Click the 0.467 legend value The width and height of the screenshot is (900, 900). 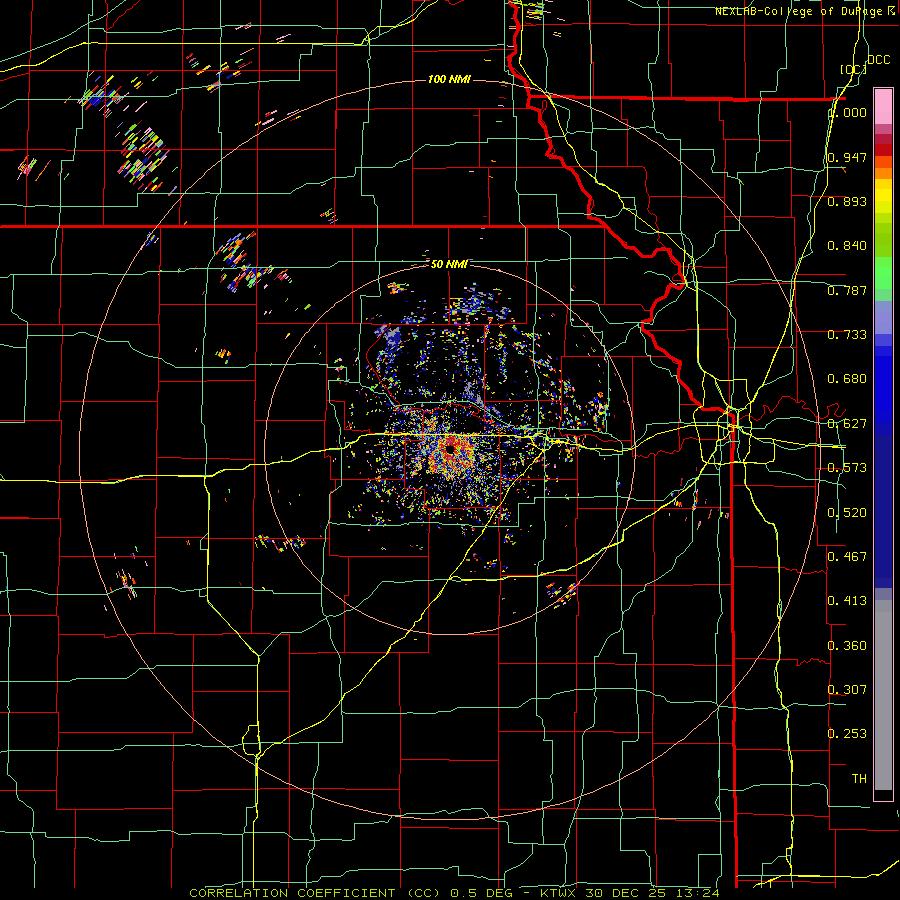[x=847, y=557]
